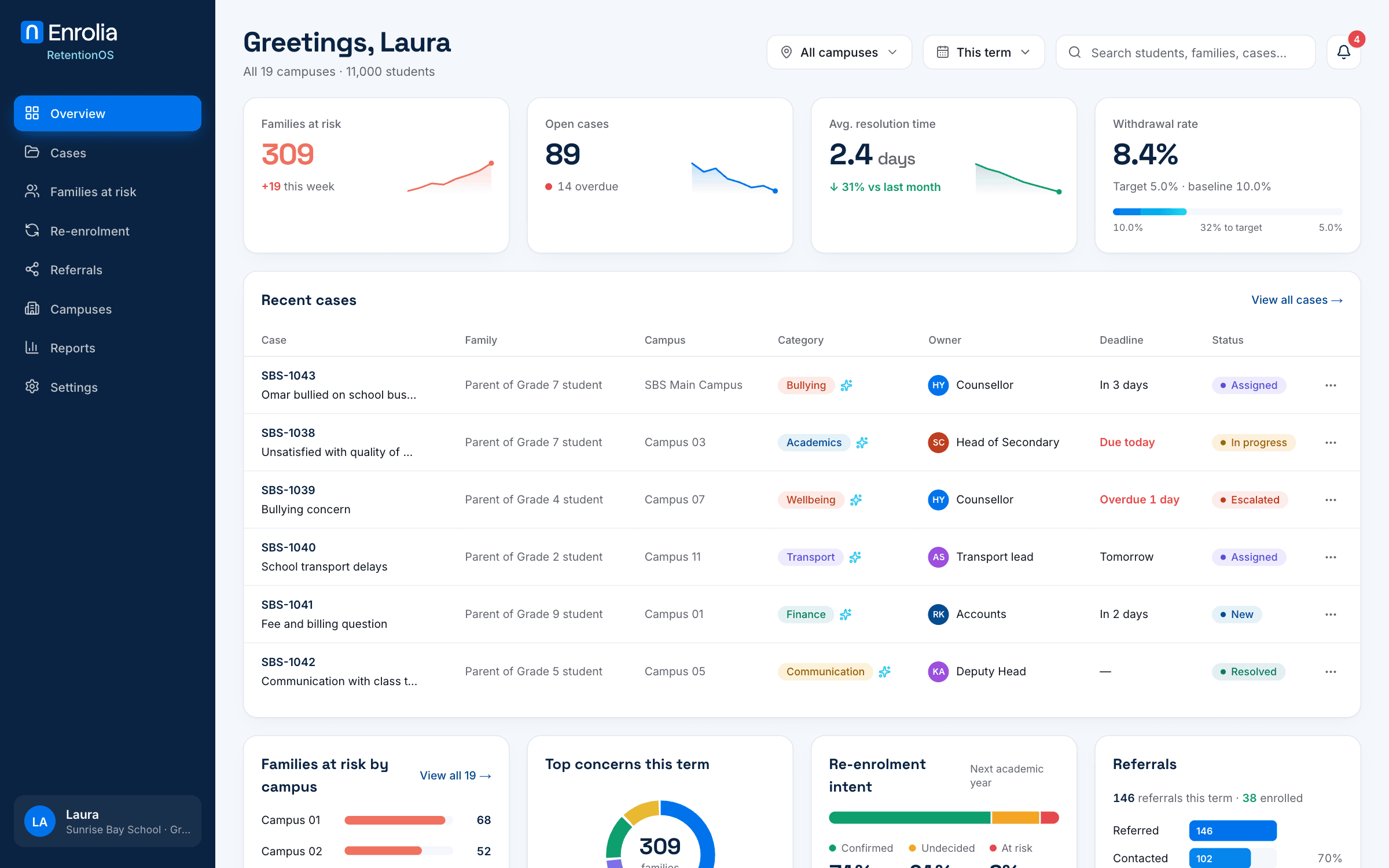Click the top concerns donut chart
Image resolution: width=1389 pixels, height=868 pixels.
click(x=660, y=834)
